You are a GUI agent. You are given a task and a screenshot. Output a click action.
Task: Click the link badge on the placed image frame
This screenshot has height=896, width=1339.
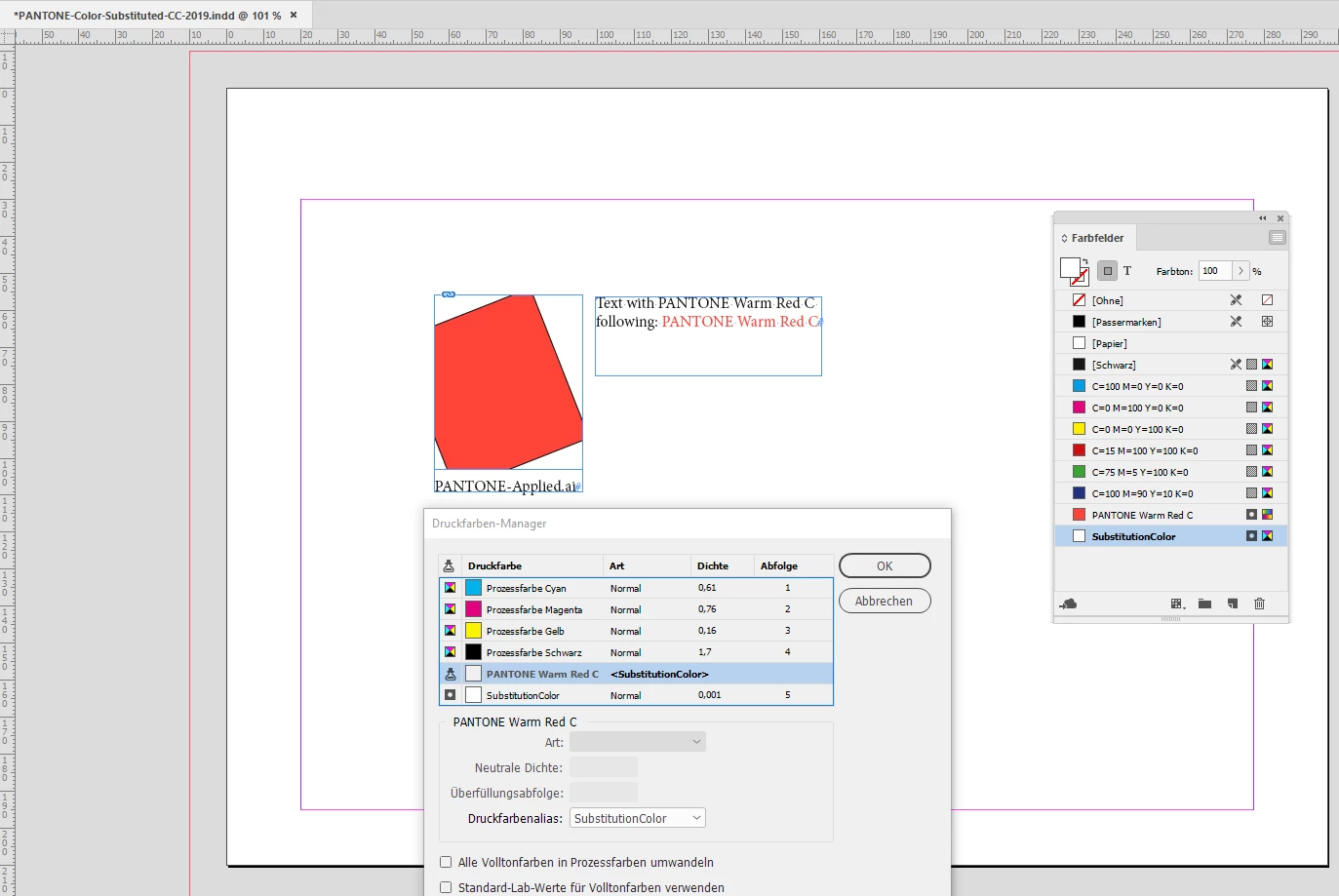click(449, 294)
